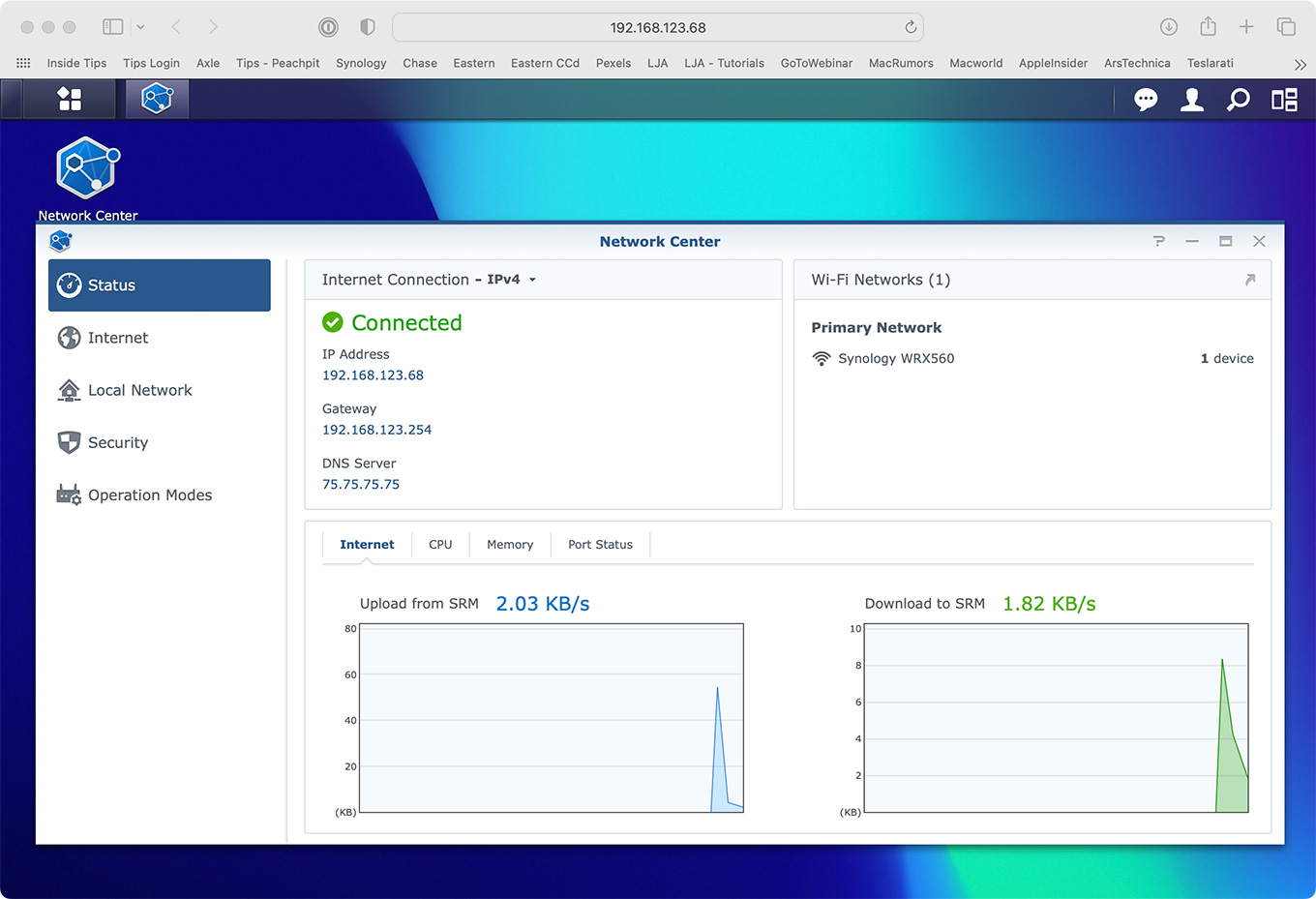Select the Memory tab
The width and height of the screenshot is (1316, 899).
click(510, 545)
